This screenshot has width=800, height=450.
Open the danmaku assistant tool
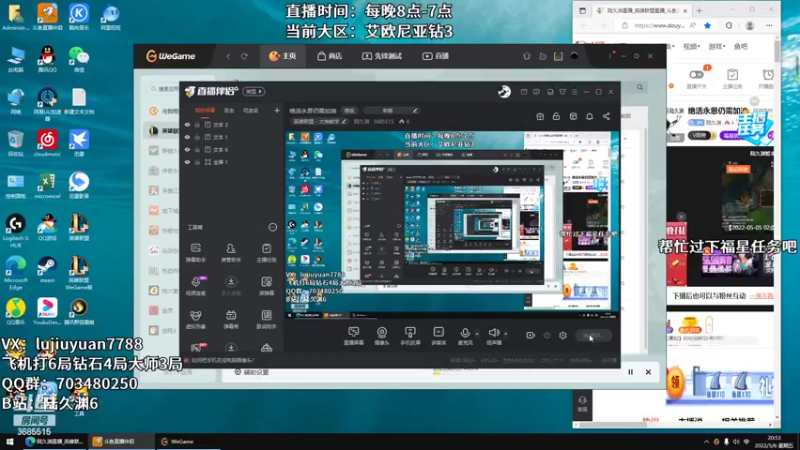195,252
